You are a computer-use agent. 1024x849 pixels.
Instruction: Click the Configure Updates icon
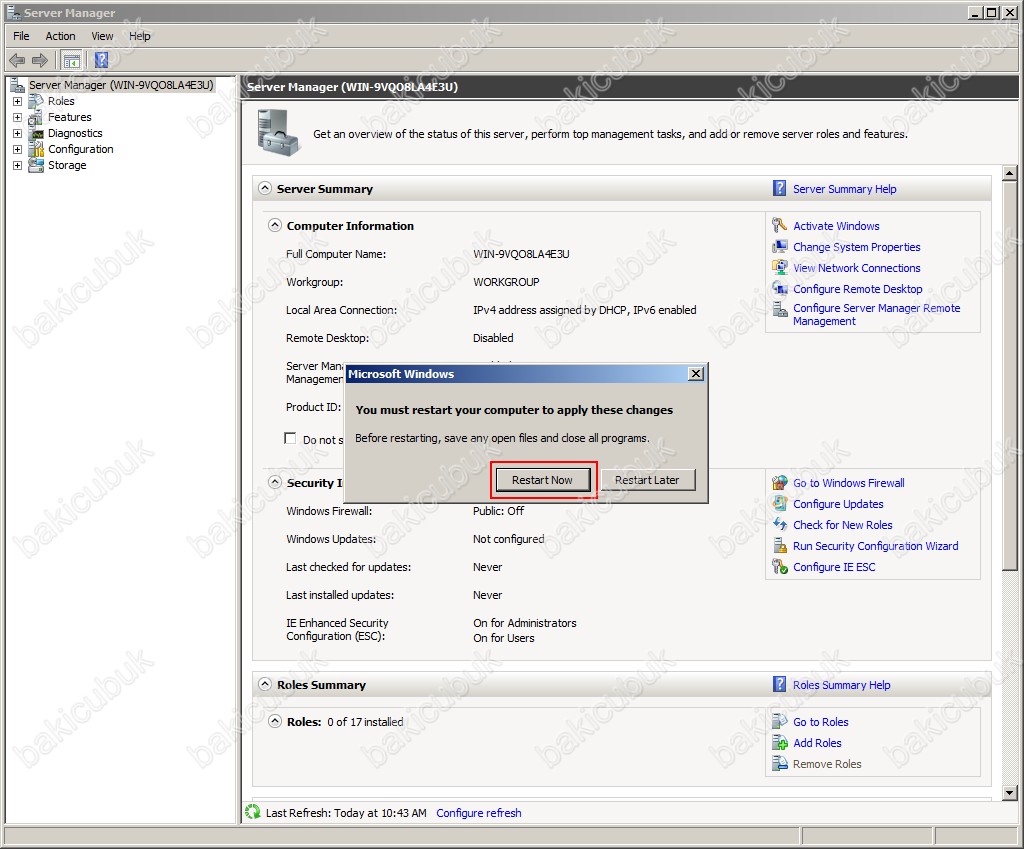click(x=779, y=504)
